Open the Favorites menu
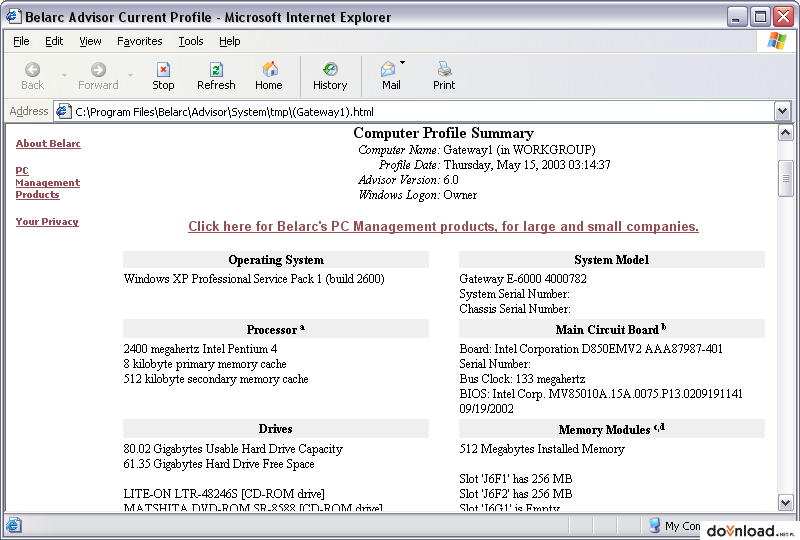Viewport: 800px width, 540px height. (139, 41)
